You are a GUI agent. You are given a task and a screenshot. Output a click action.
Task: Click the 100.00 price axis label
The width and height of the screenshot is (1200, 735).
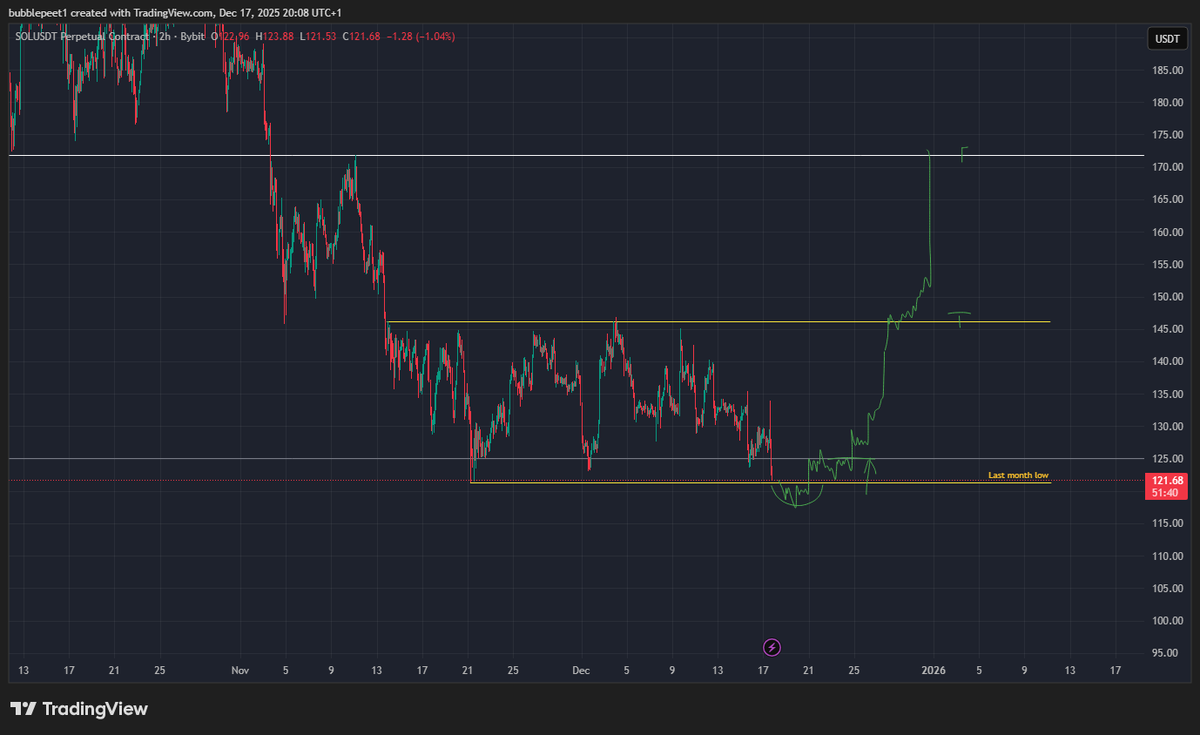(x=1168, y=621)
